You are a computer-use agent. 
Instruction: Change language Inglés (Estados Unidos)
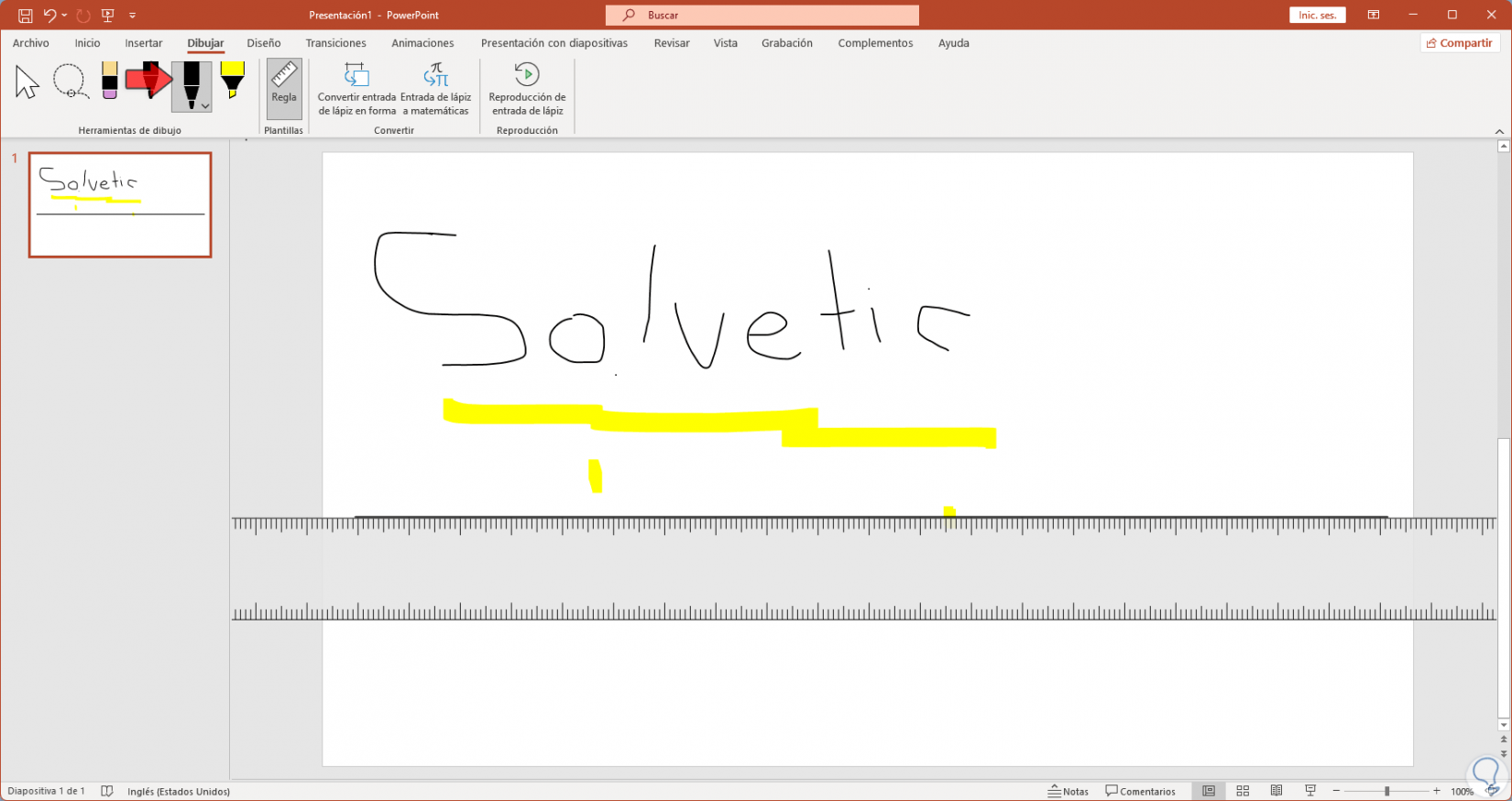(x=179, y=791)
